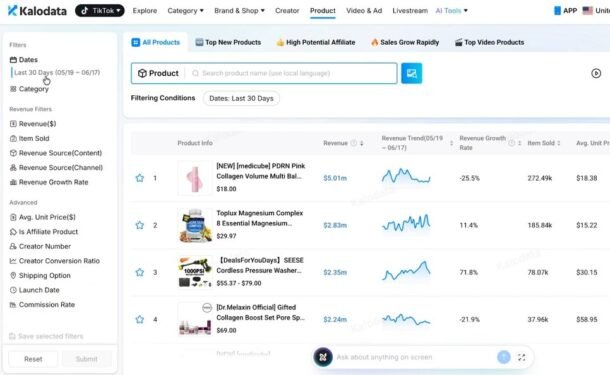Sort by Revenue Growth Rate arrows
This screenshot has width=610, height=375.
click(x=519, y=143)
